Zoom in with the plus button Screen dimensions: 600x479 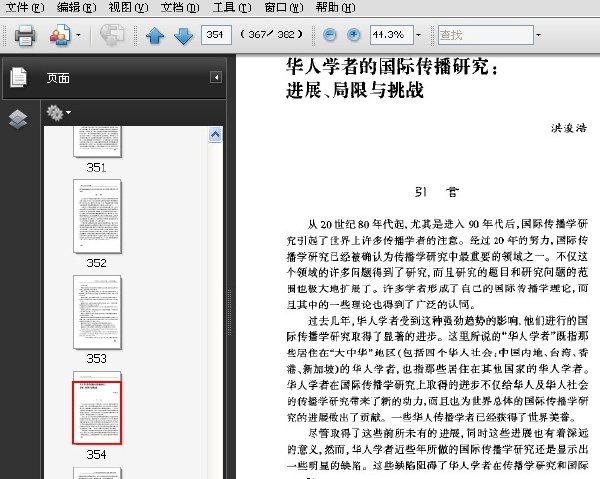point(354,35)
